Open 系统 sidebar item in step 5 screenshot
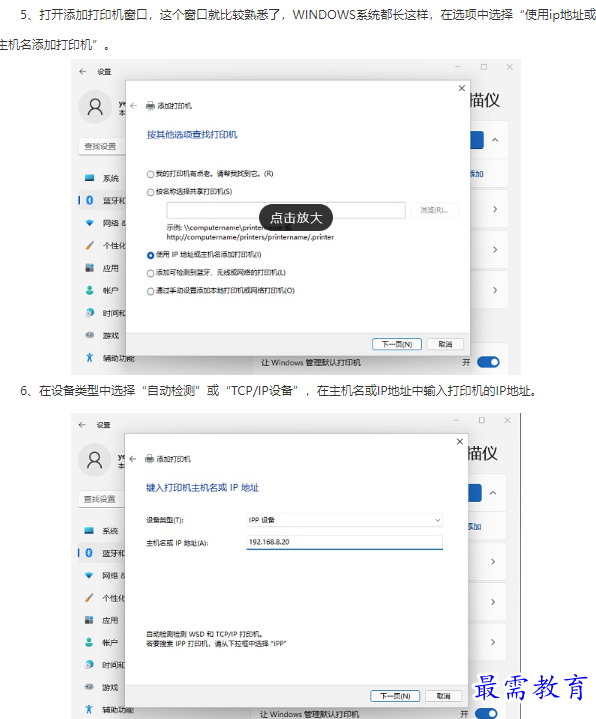596x719 pixels. click(102, 178)
